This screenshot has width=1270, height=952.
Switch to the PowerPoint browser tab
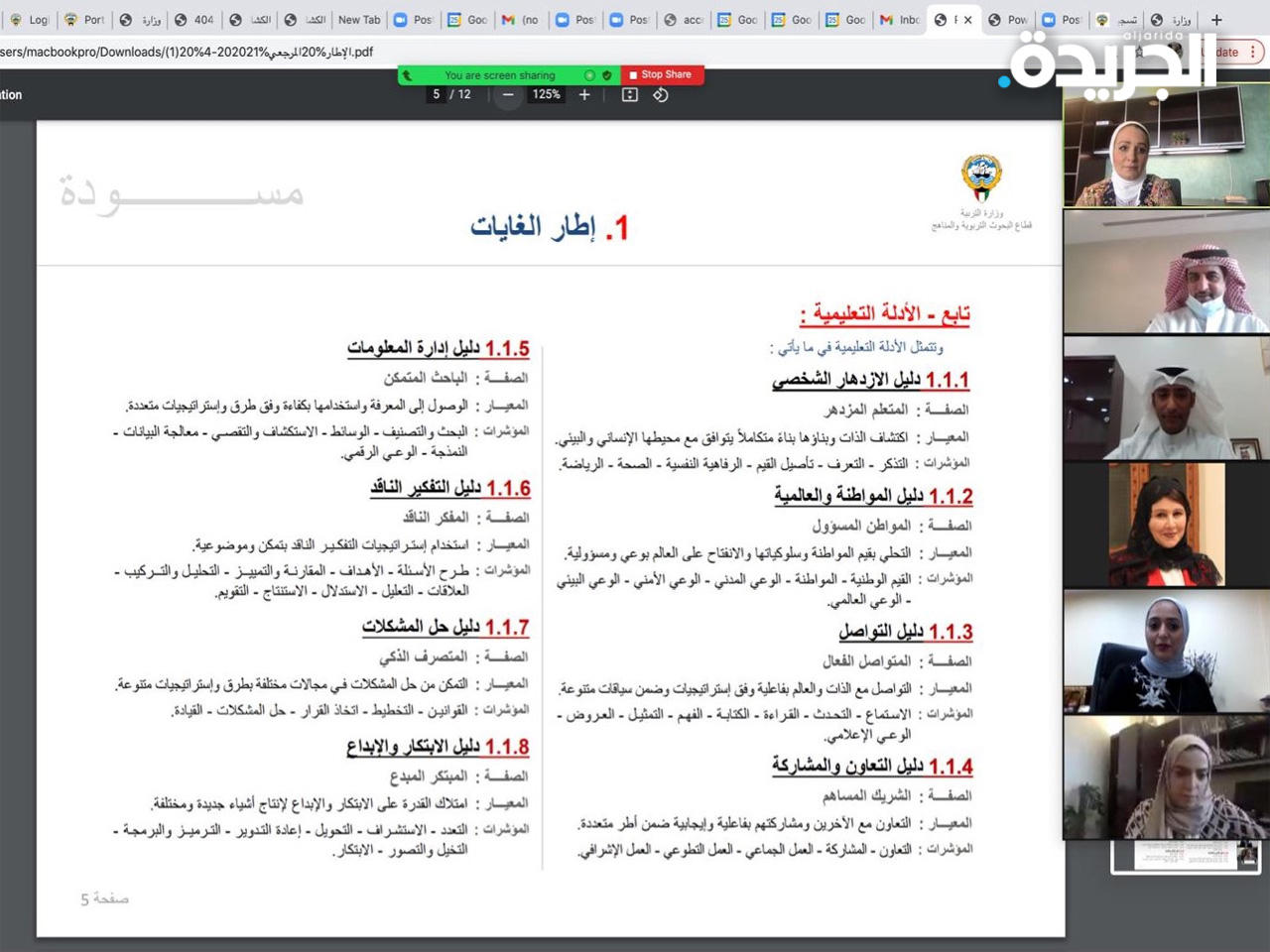click(x=1008, y=19)
